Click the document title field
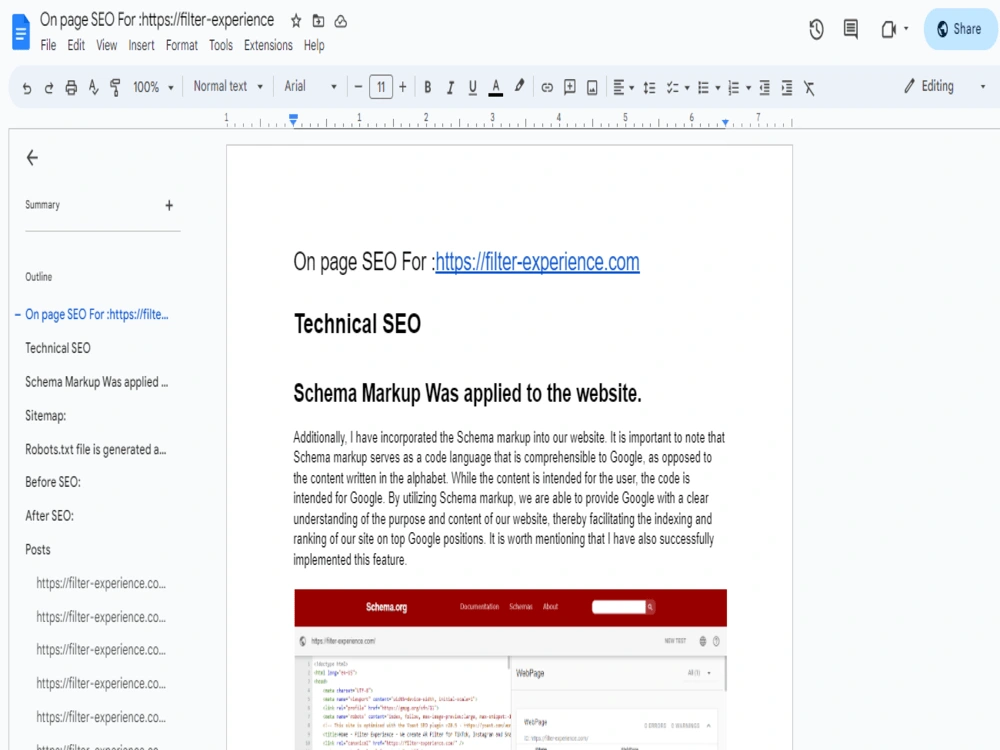 [x=157, y=20]
